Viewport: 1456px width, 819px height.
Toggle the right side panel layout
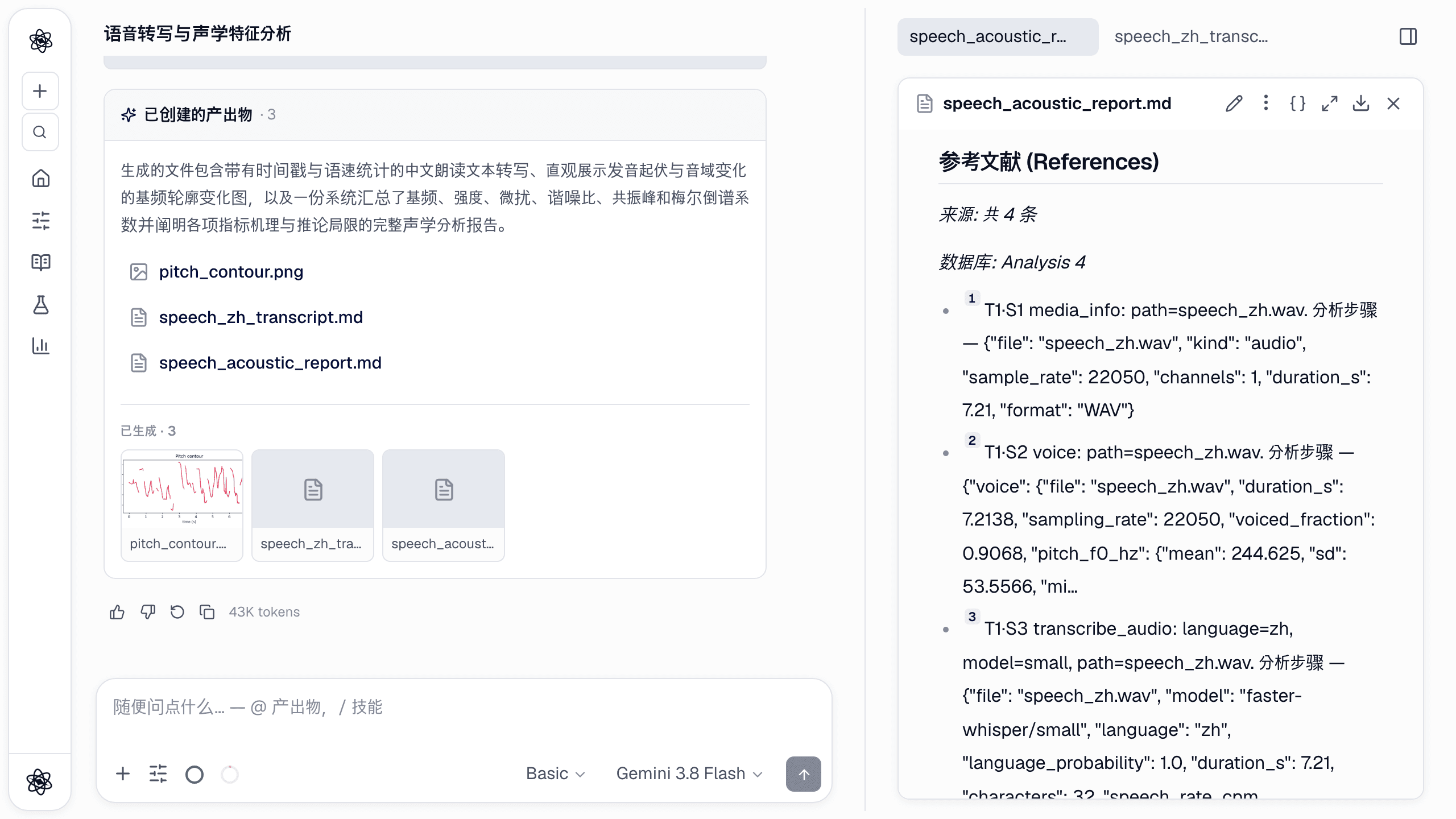click(1408, 36)
